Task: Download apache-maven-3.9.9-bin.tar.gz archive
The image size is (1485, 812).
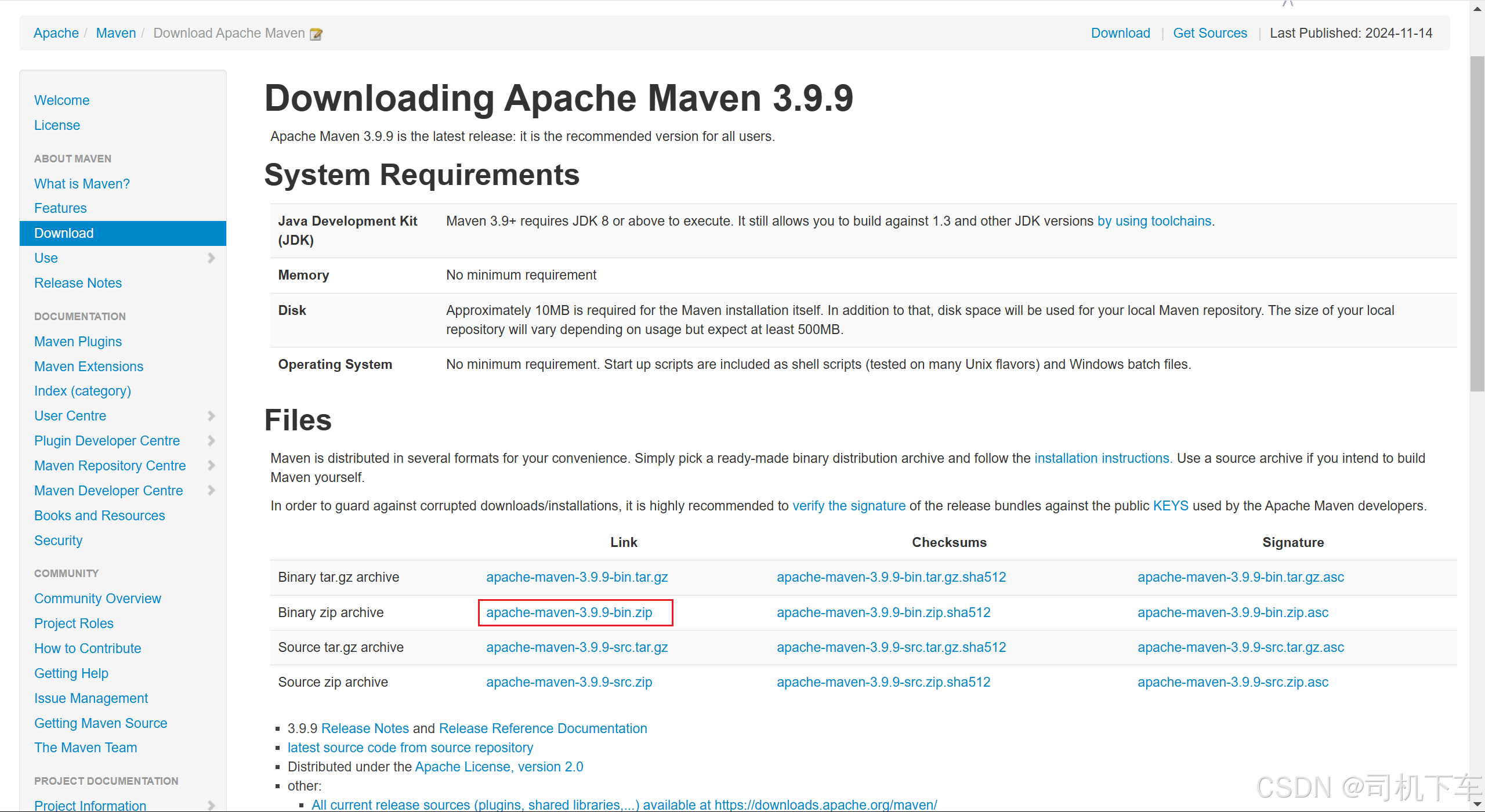Action: click(577, 577)
